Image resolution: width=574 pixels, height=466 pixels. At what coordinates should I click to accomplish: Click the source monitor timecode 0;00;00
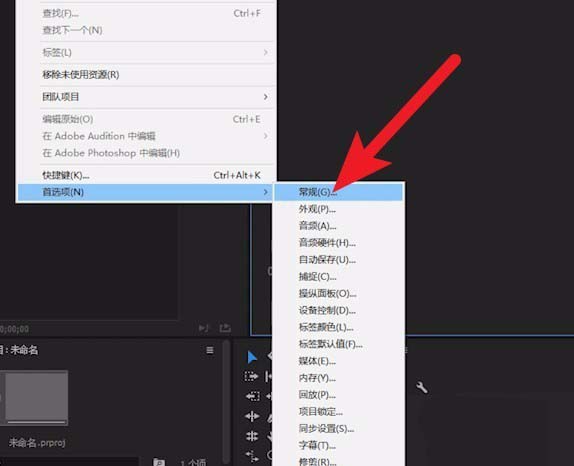14,329
